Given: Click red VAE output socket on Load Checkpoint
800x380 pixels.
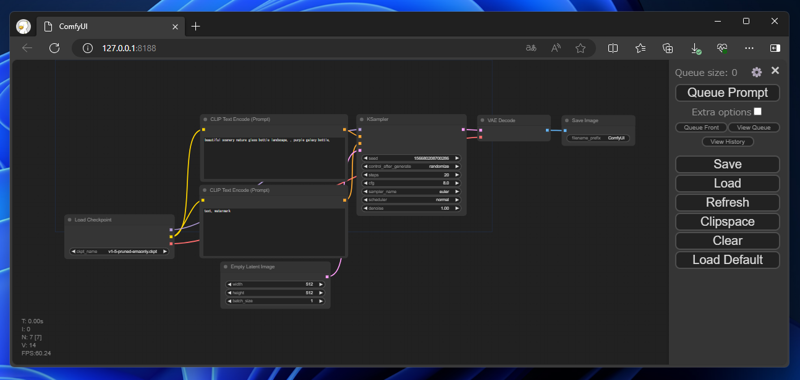Looking at the screenshot, I should pyautogui.click(x=171, y=244).
